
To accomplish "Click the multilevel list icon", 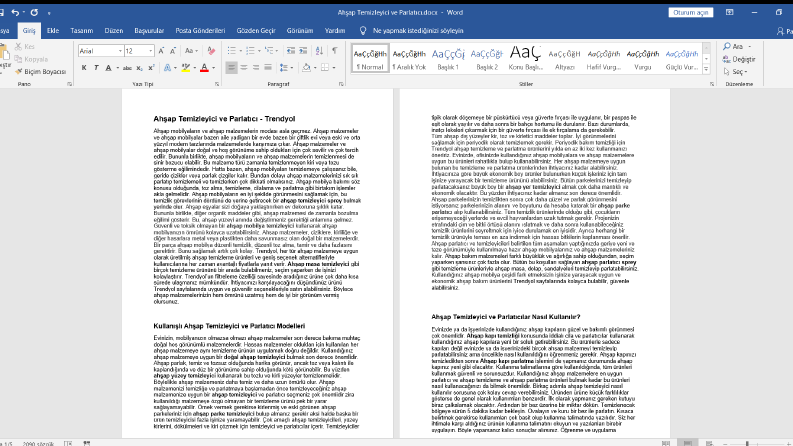I will [269, 51].
